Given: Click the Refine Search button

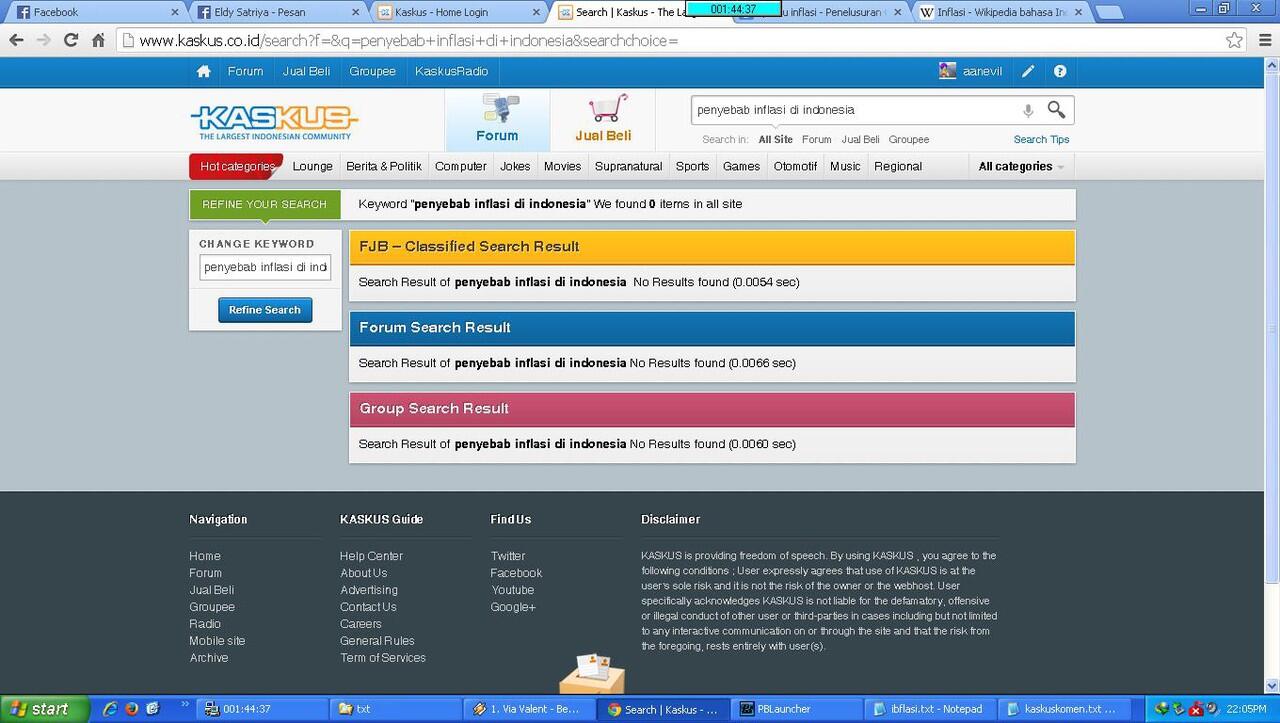Looking at the screenshot, I should point(265,310).
